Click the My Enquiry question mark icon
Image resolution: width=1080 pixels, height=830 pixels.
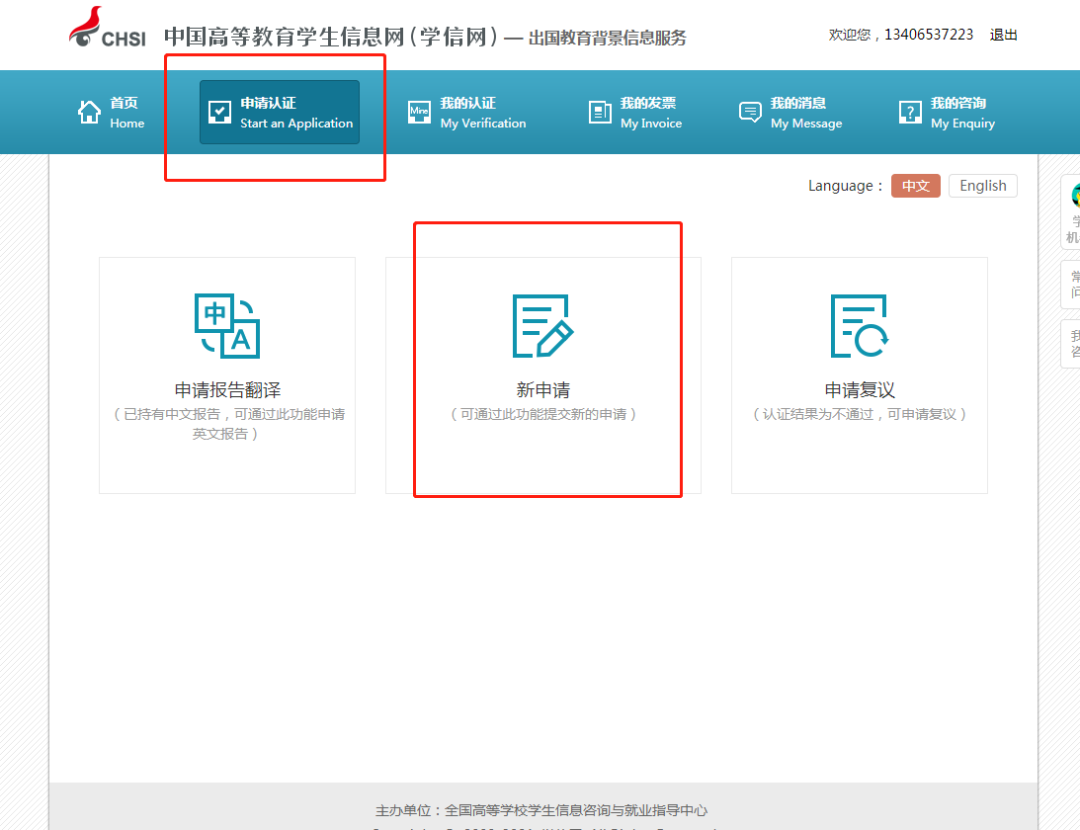click(910, 112)
